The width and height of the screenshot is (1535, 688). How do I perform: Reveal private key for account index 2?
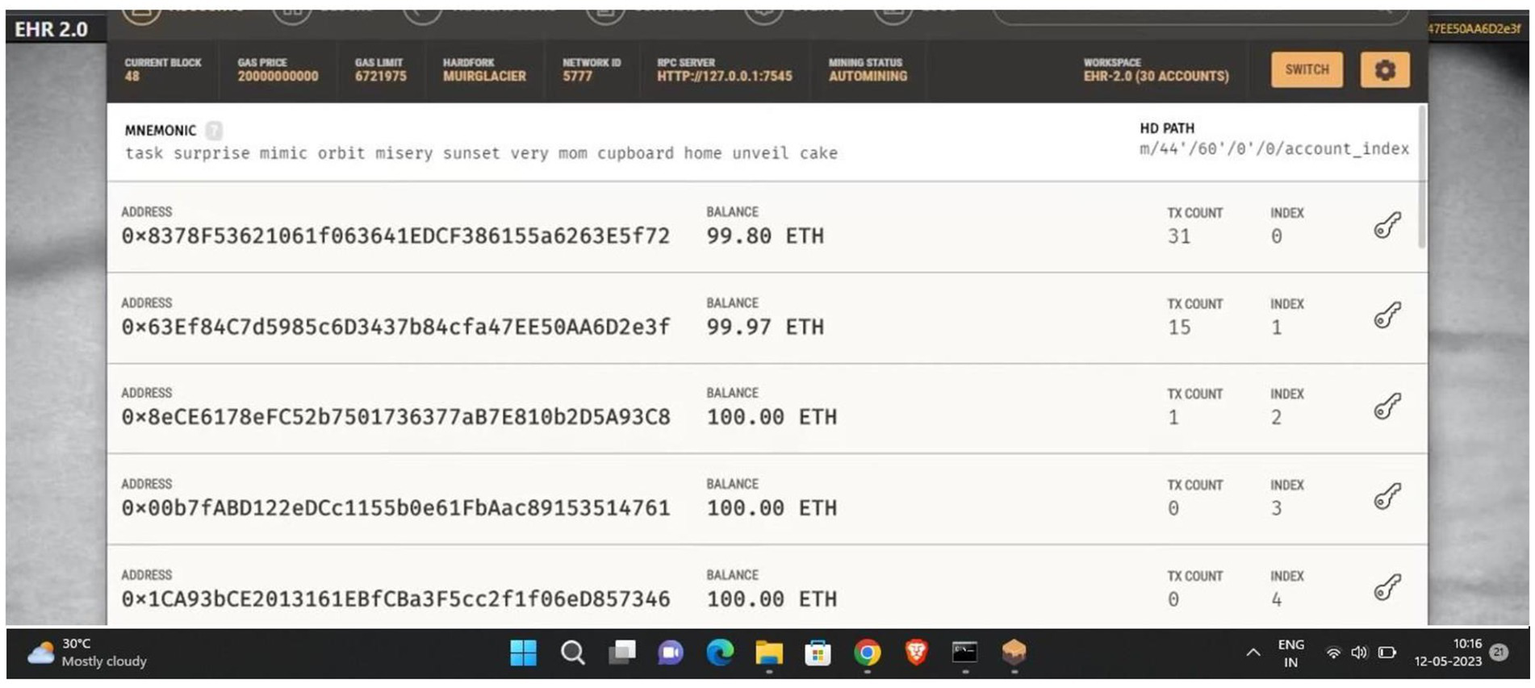tap(1387, 407)
